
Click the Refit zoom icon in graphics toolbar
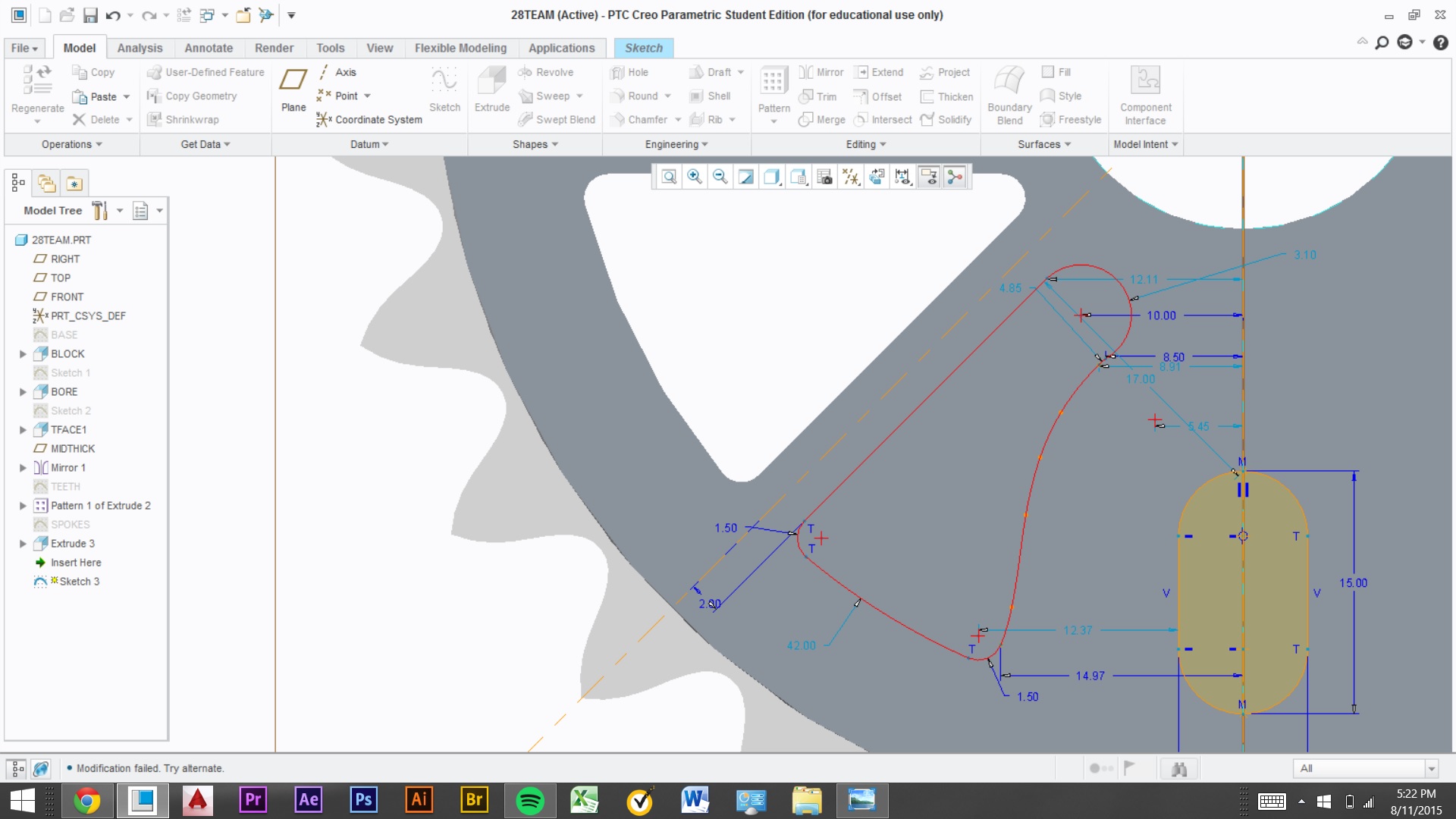[x=669, y=177]
